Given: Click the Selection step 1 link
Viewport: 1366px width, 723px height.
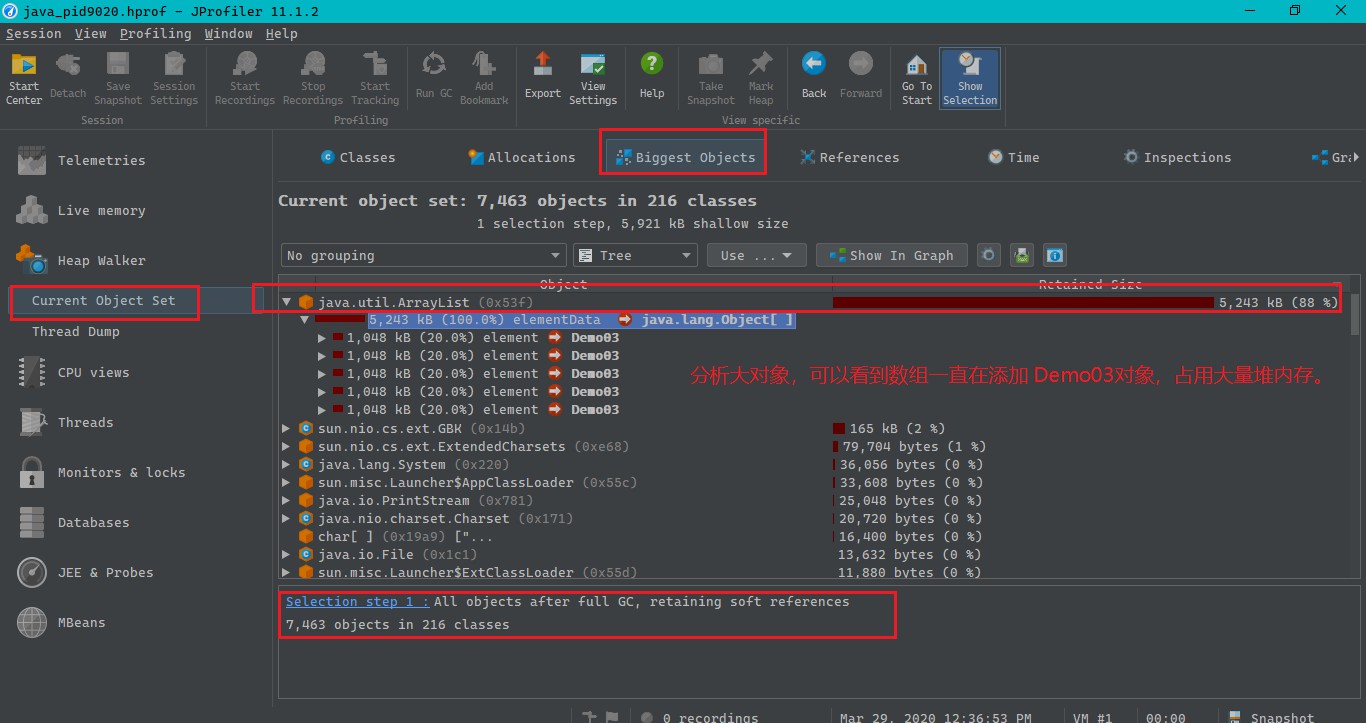Looking at the screenshot, I should point(358,601).
